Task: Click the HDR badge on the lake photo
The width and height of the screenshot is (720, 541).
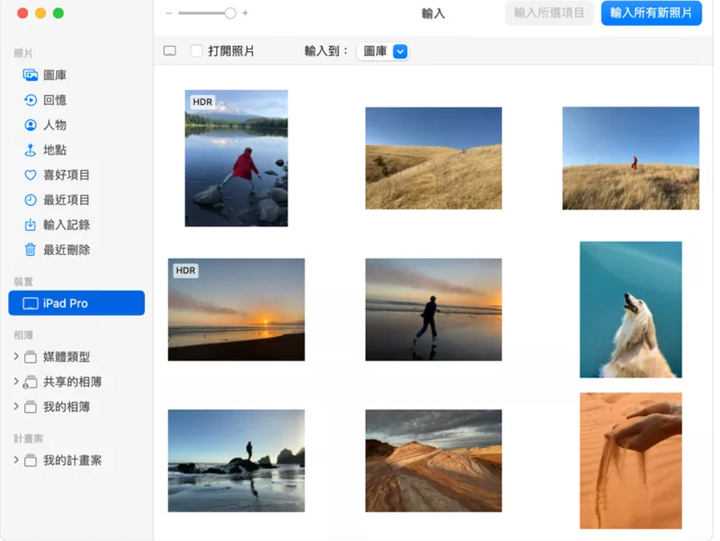Action: 202,102
